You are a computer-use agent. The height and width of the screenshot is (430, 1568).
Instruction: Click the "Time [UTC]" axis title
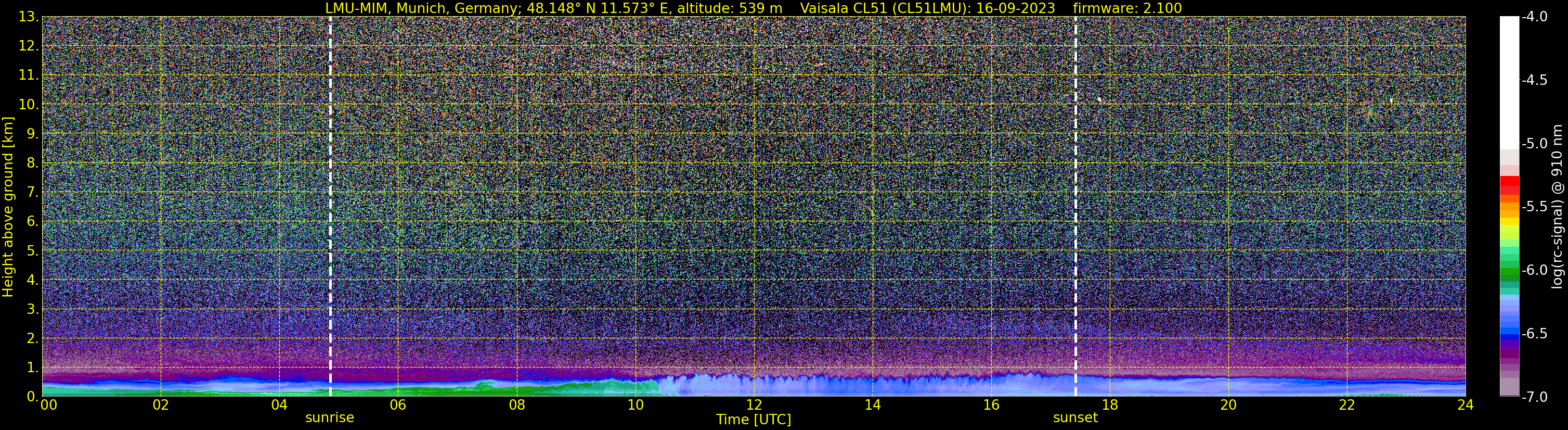[x=754, y=420]
